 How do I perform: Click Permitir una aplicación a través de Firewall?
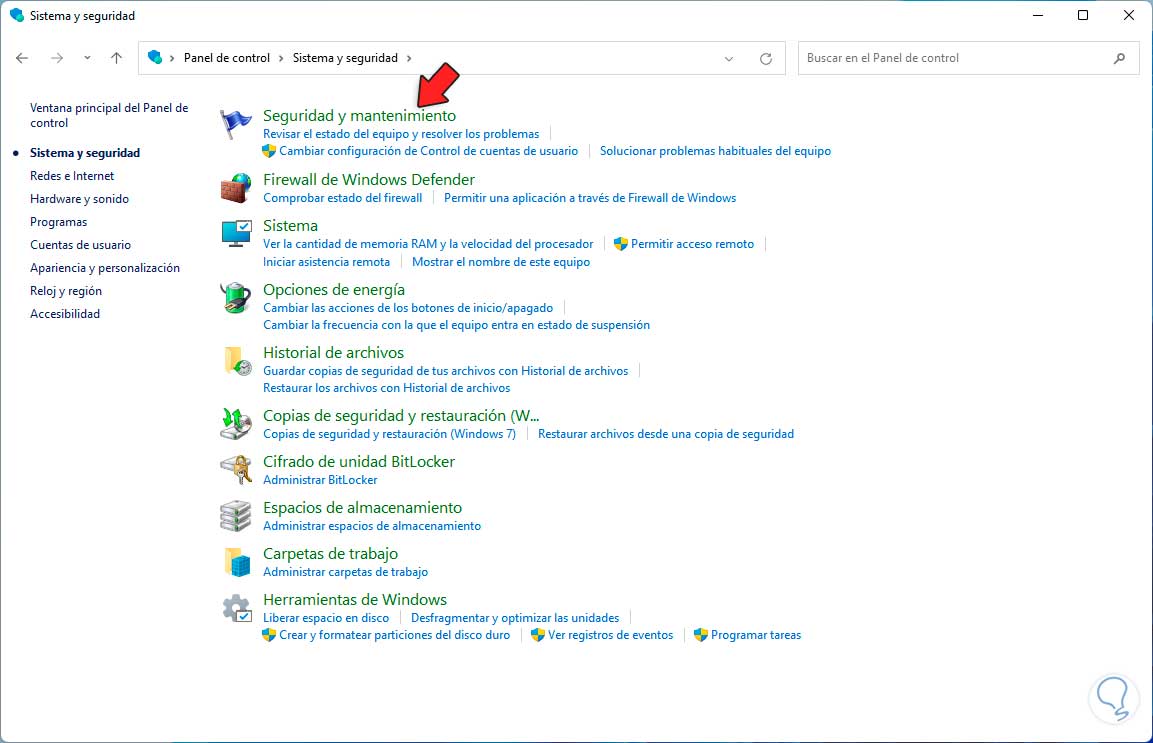(x=590, y=198)
